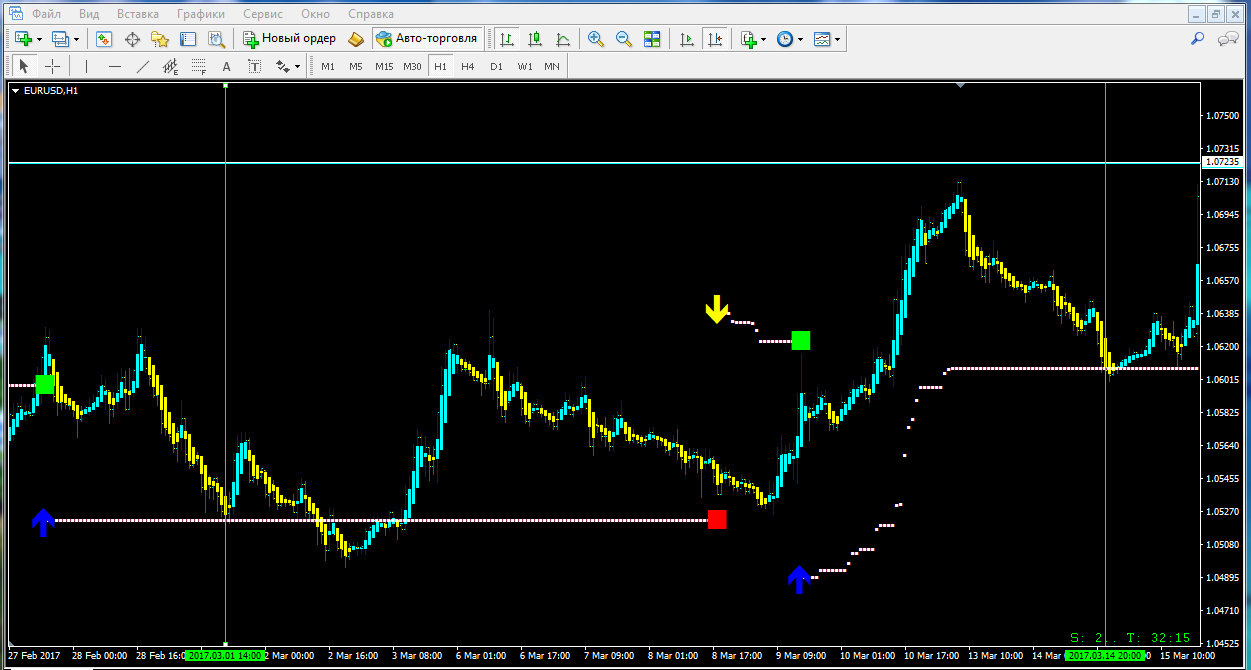
Task: Expand the chart templates dropdown
Action: click(x=838, y=39)
